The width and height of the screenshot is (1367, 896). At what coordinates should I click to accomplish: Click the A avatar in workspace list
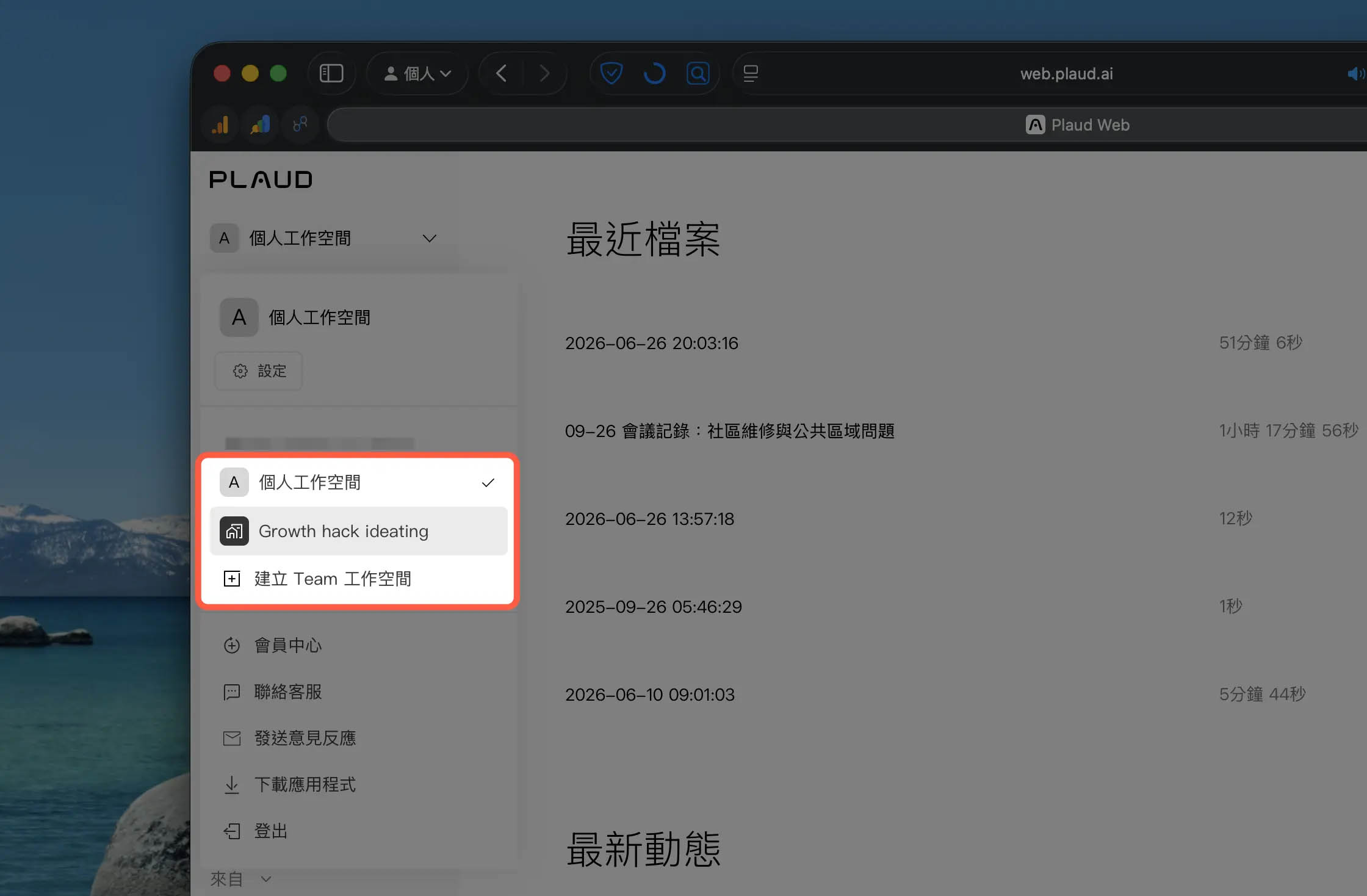234,482
